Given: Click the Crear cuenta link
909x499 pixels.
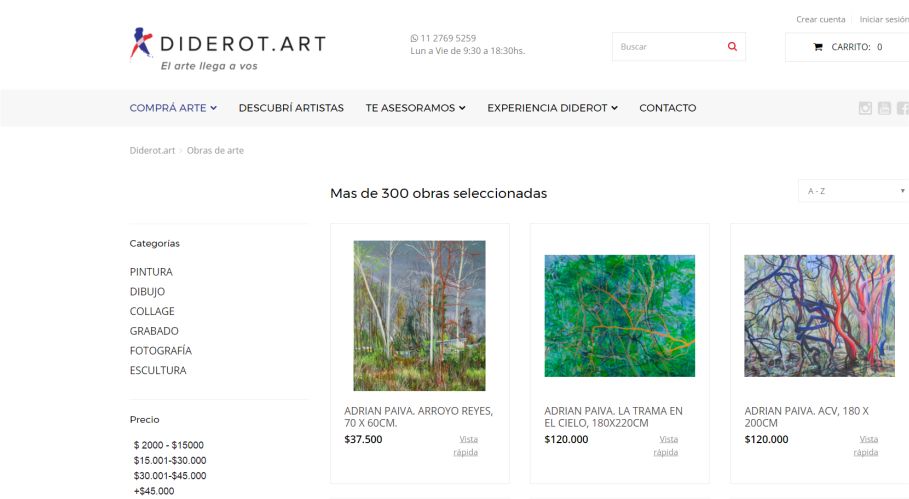Looking at the screenshot, I should 820,19.
